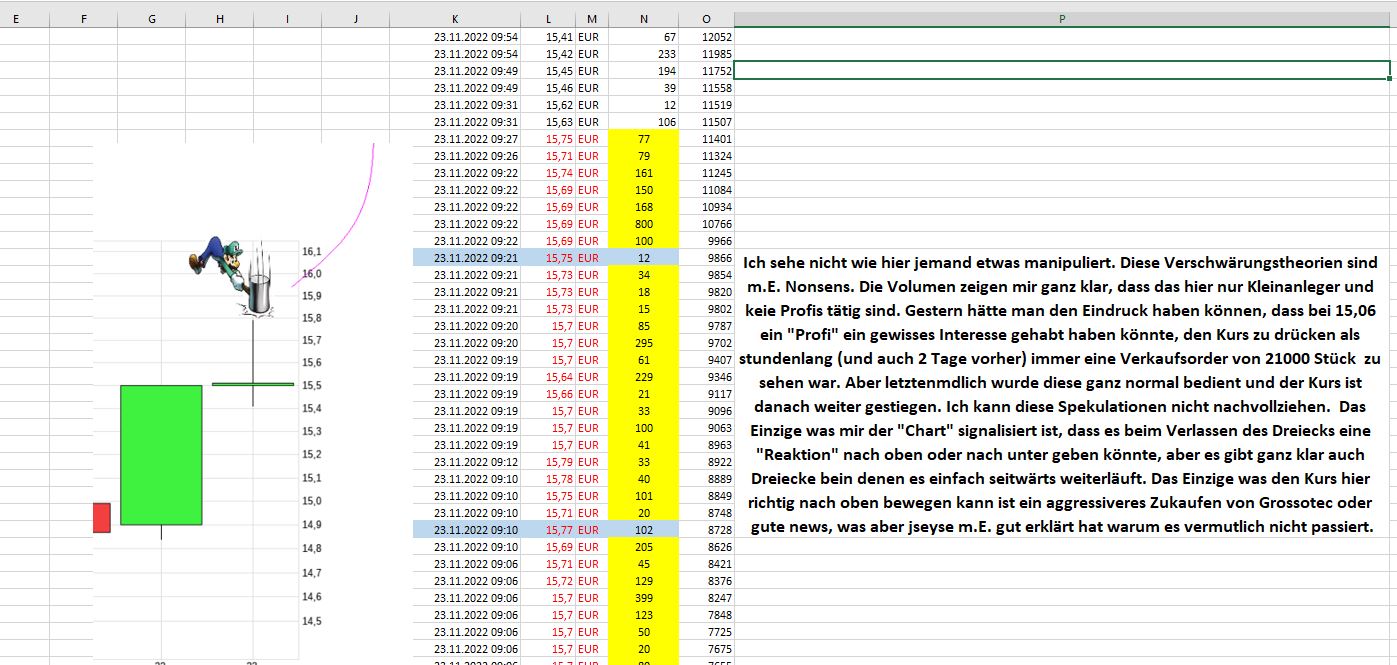Viewport: 1397px width, 665px height.
Task: Select the cell showing 12052
Action: click(706, 37)
